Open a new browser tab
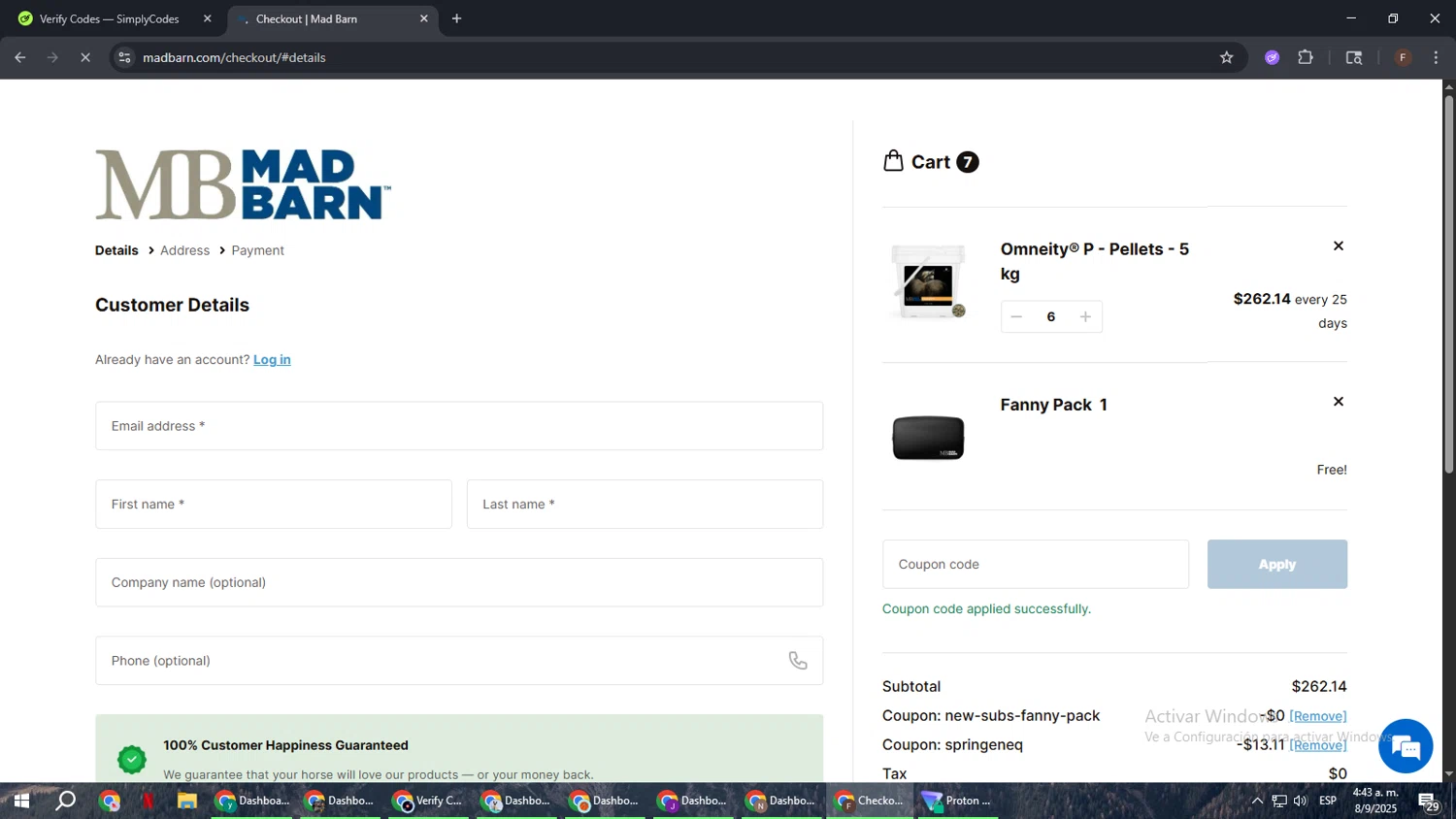This screenshot has height=819, width=1456. click(x=456, y=18)
